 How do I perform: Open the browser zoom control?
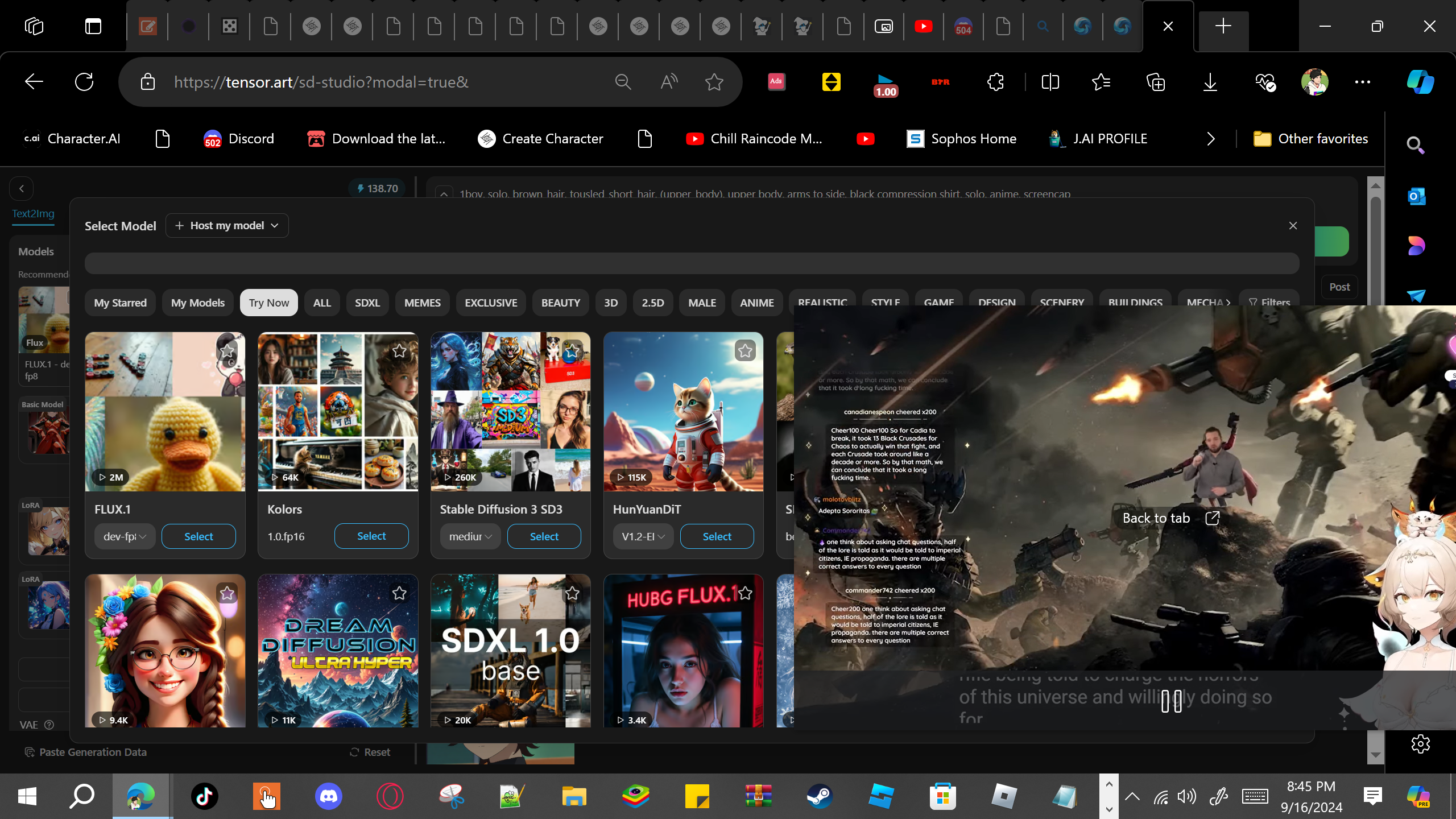[x=623, y=82]
